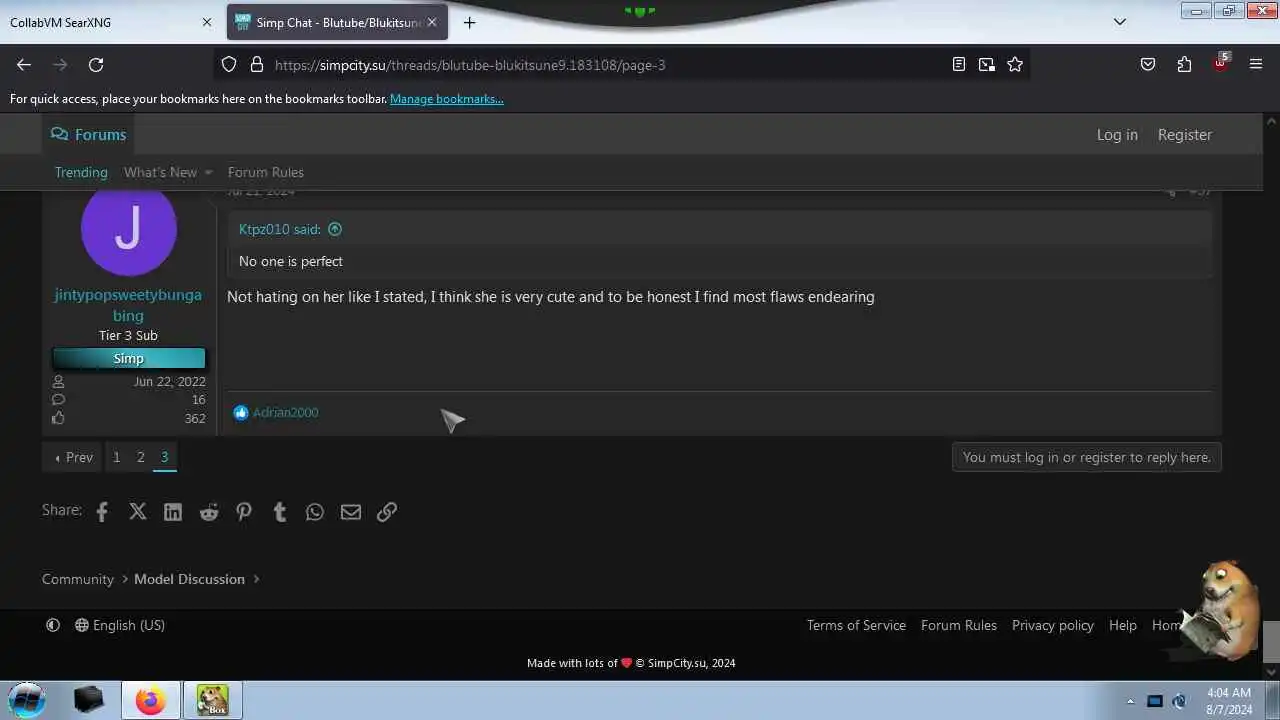Bookmark this page with the star icon
1280x720 pixels.
(x=1015, y=65)
